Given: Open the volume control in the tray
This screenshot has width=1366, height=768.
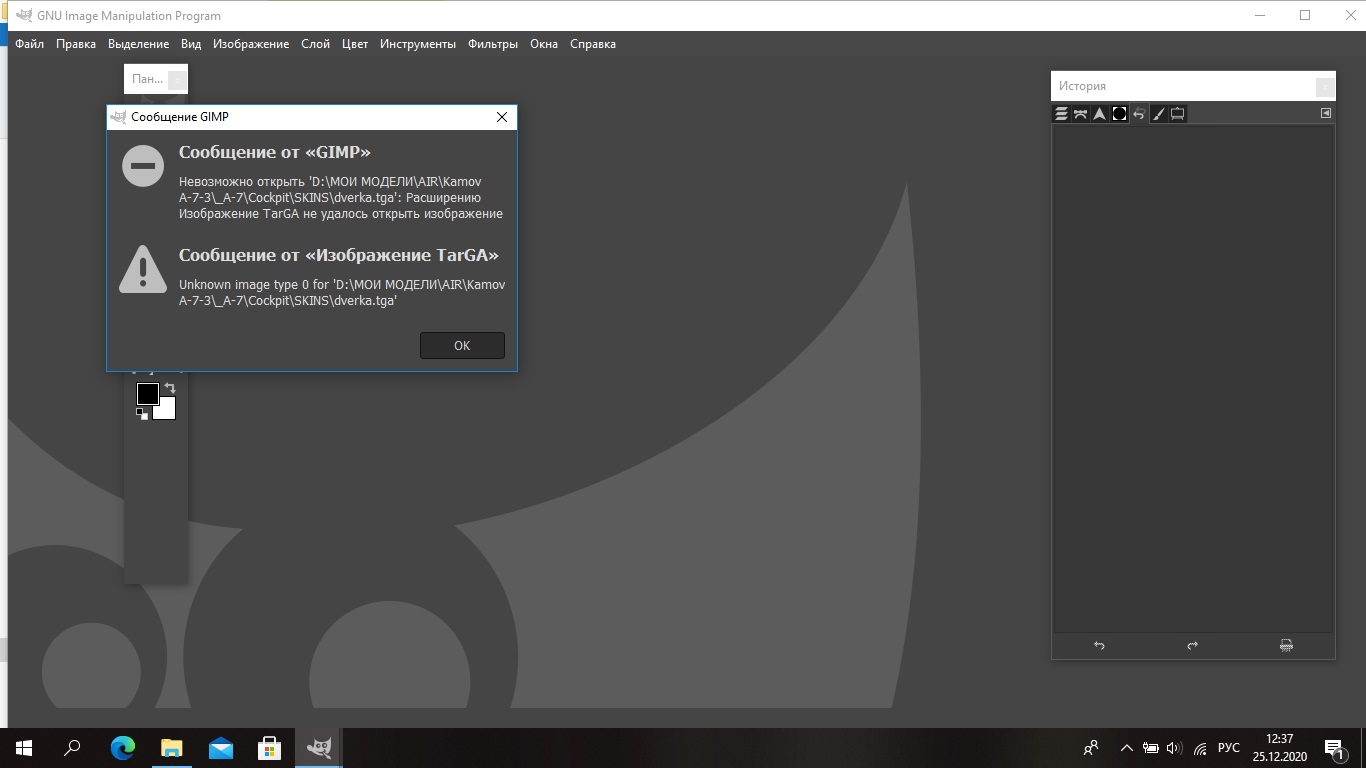Looking at the screenshot, I should 1174,748.
